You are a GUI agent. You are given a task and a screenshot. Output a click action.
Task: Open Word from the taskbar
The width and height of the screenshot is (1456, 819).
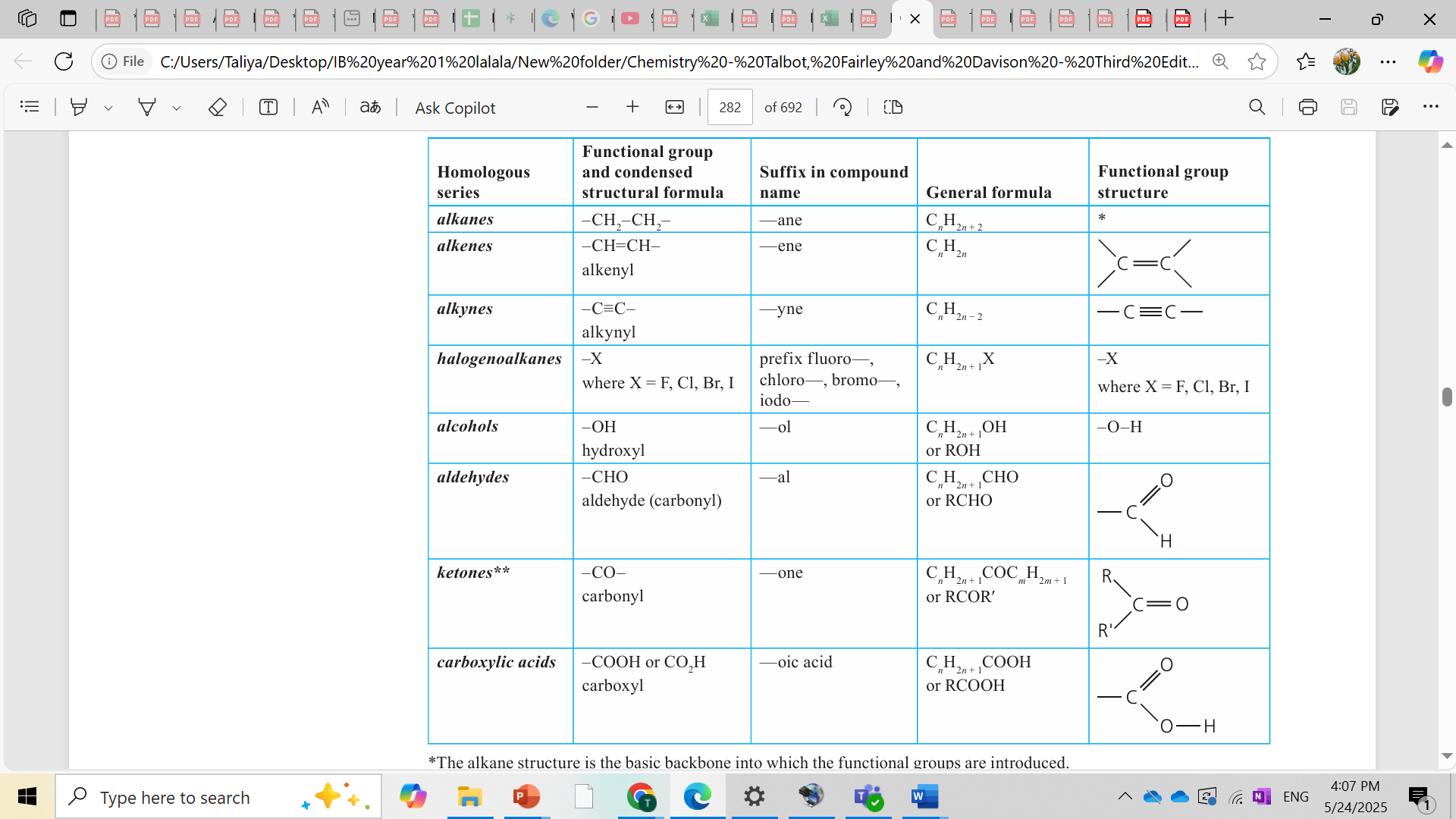[924, 796]
